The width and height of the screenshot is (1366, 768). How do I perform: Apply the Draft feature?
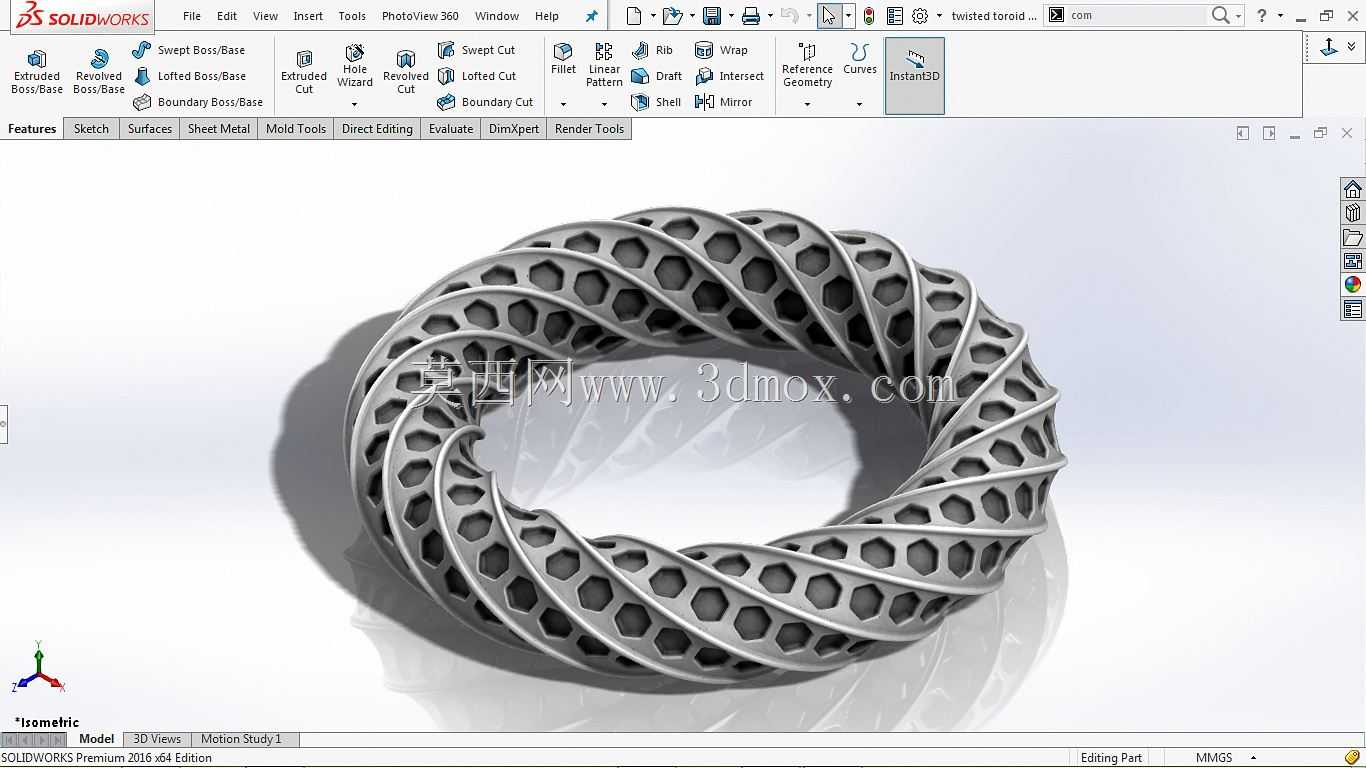(657, 76)
